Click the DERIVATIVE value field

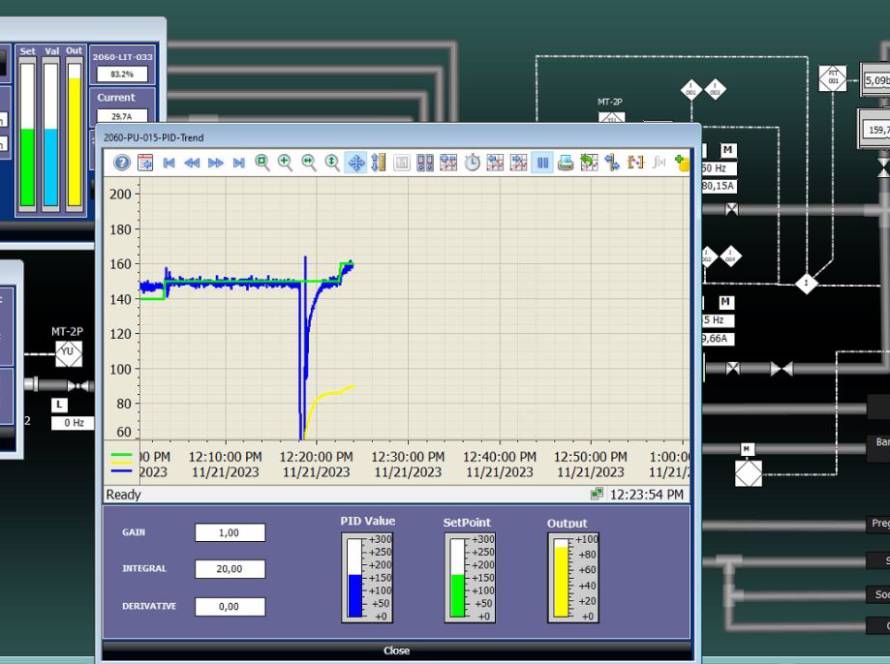point(230,606)
